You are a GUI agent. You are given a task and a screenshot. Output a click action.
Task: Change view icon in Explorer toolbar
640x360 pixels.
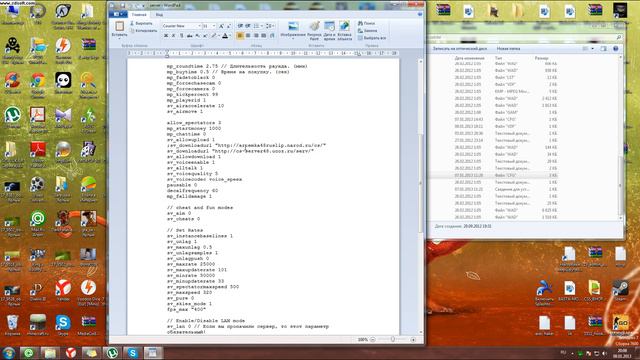tap(585, 49)
